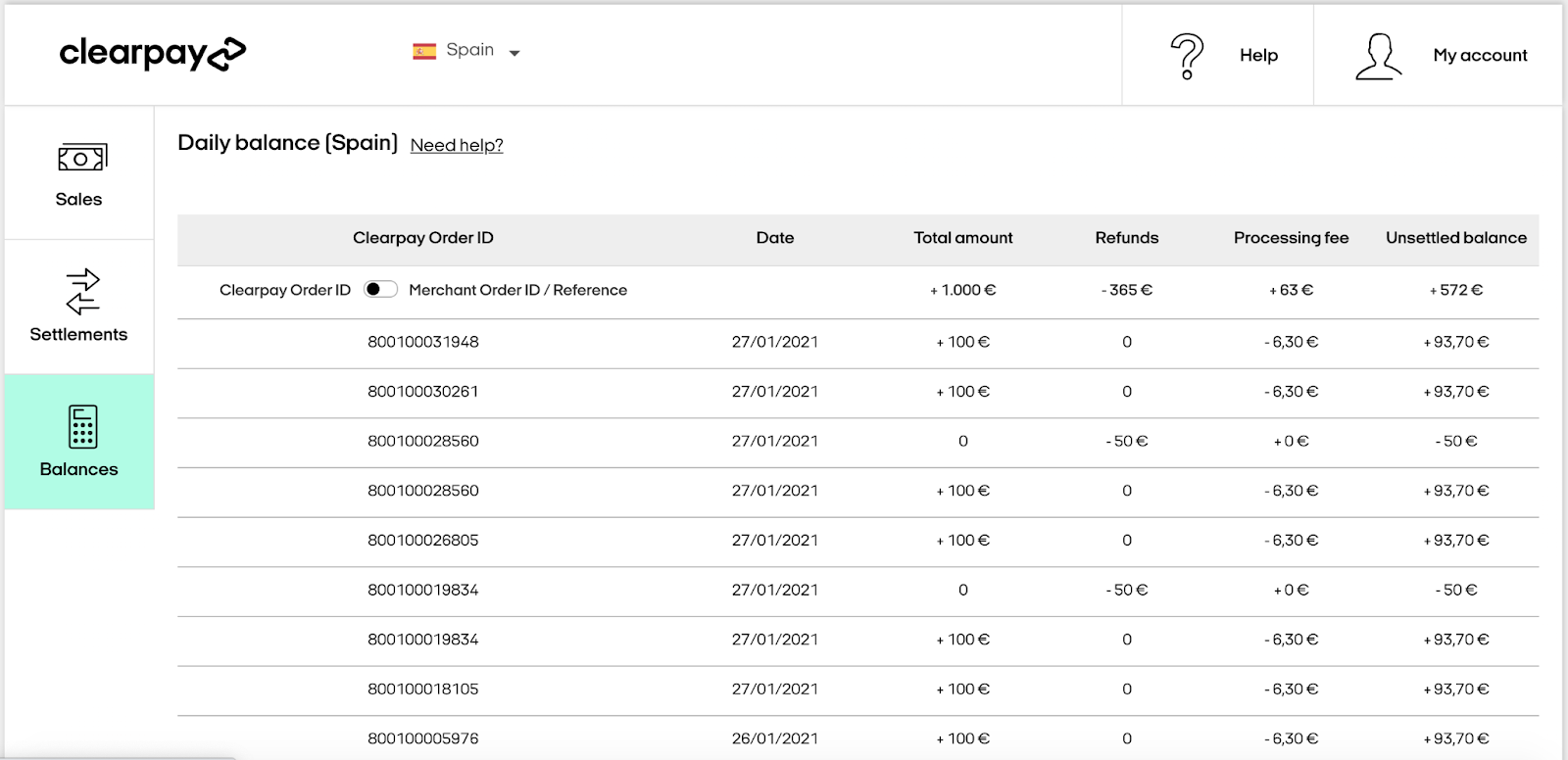1568x760 pixels.
Task: Go to the Settlements section label
Action: tap(78, 334)
